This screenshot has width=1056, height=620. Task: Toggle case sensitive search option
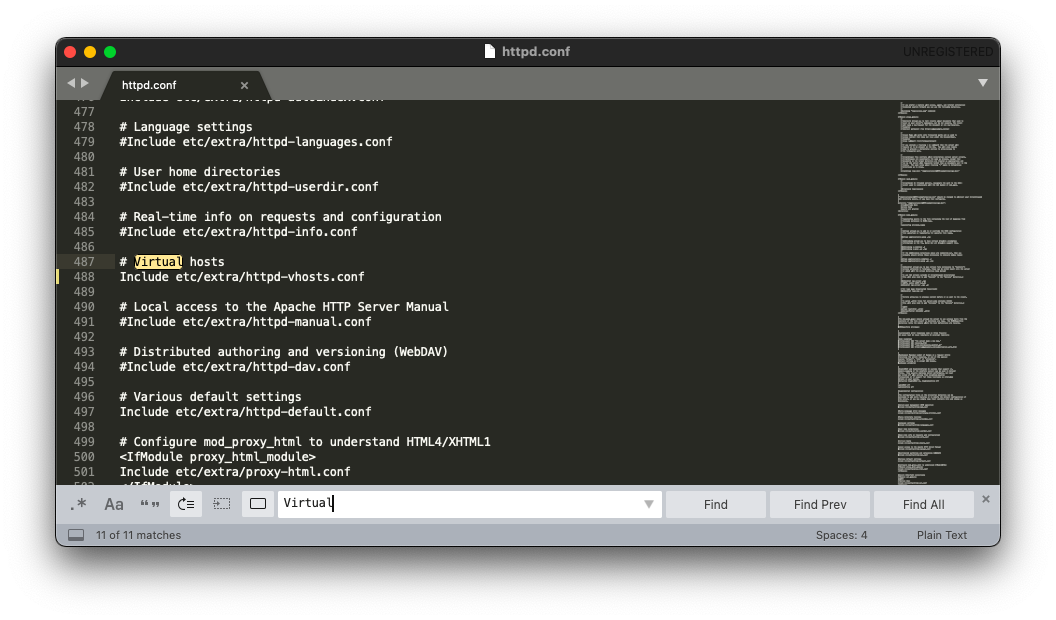pyautogui.click(x=114, y=504)
